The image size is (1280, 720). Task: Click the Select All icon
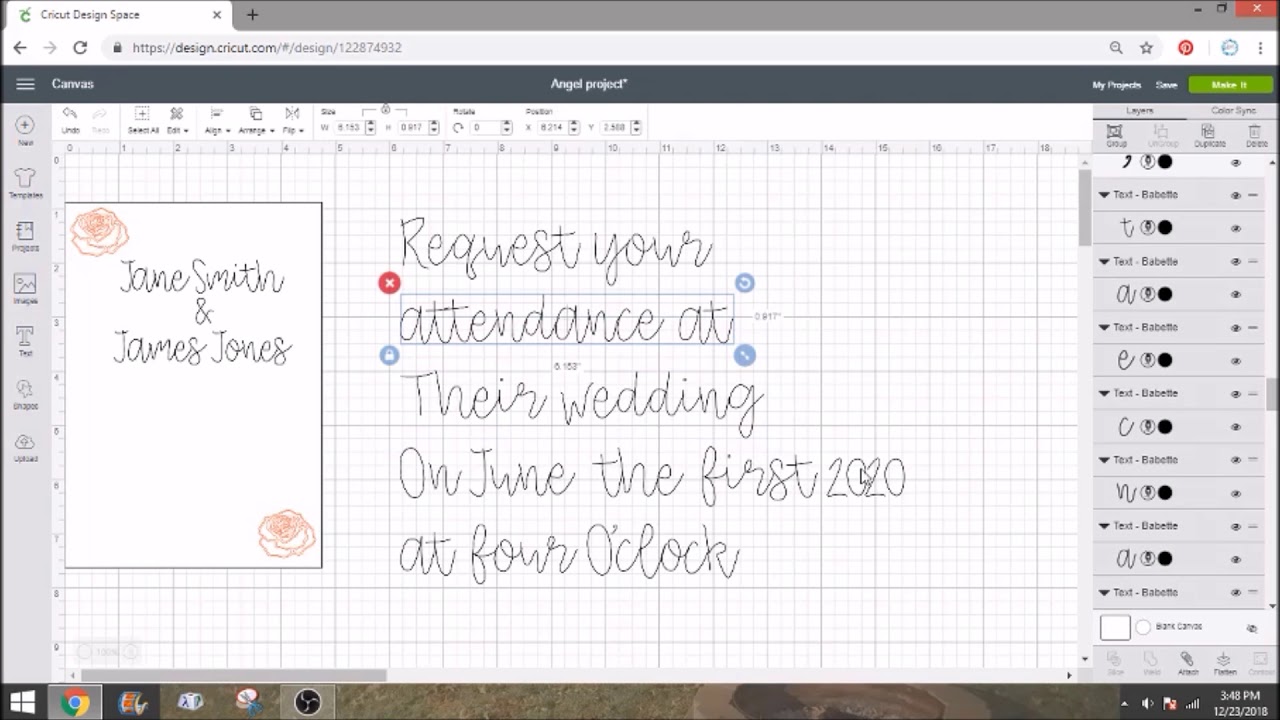(x=142, y=114)
